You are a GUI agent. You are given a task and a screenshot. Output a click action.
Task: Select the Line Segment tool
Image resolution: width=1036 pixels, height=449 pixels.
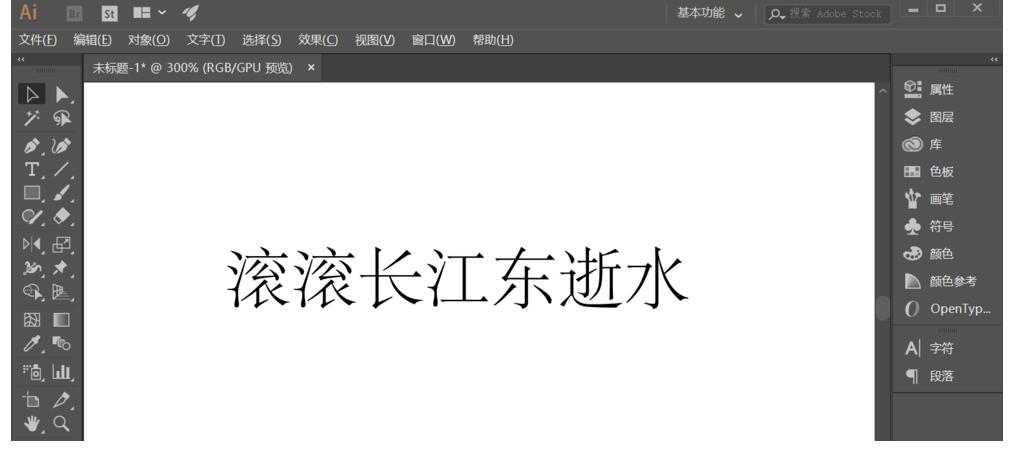pos(62,169)
